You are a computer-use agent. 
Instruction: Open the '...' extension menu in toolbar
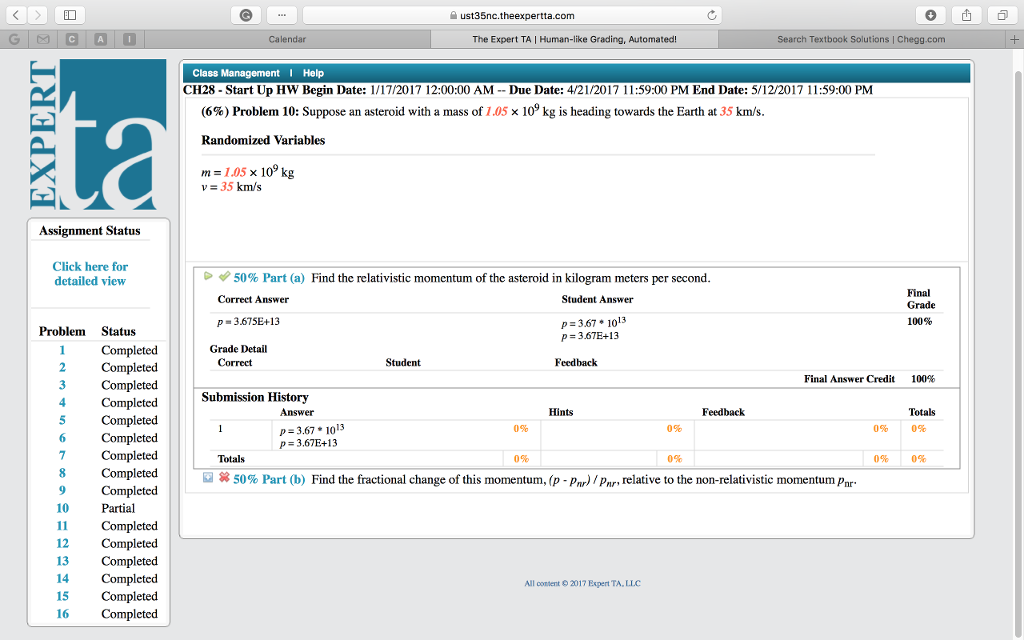pyautogui.click(x=281, y=14)
